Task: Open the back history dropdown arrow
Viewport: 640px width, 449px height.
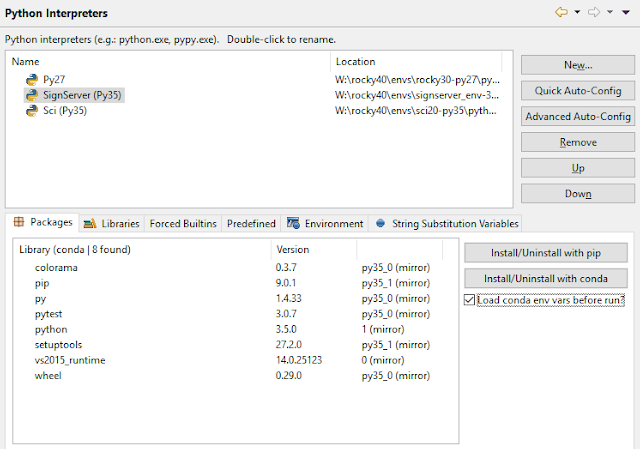Action: click(x=577, y=12)
